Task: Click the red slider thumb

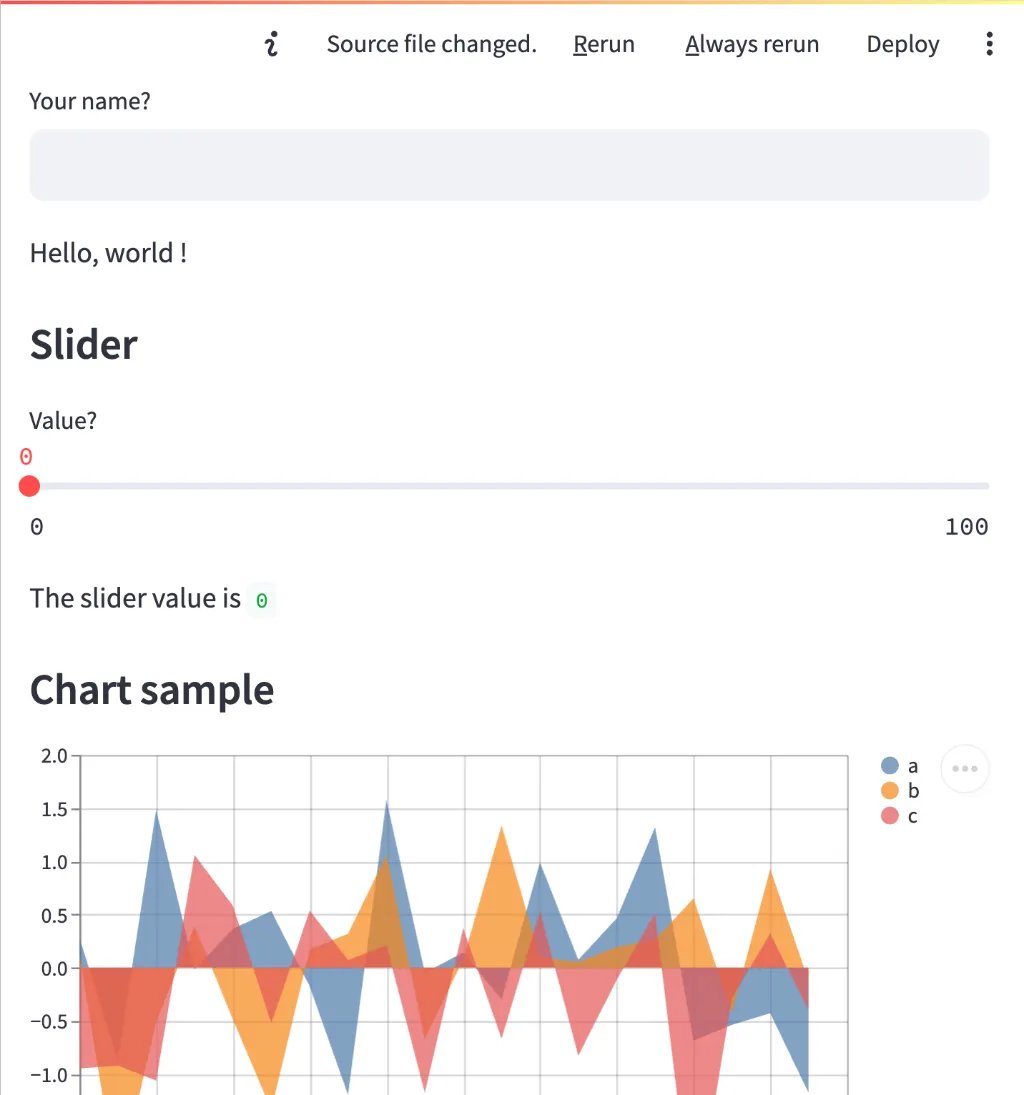Action: [29, 486]
